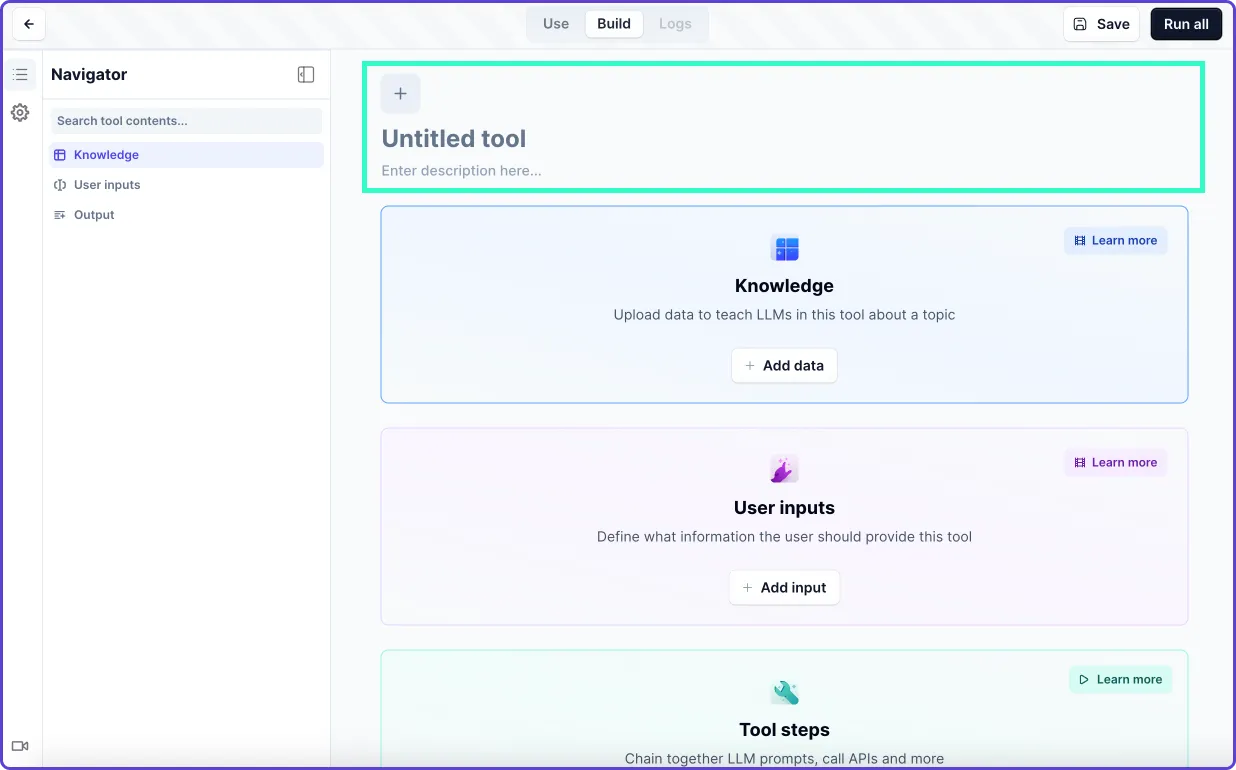Open the navigator list icon in sidebar
1236x770 pixels.
(20, 75)
